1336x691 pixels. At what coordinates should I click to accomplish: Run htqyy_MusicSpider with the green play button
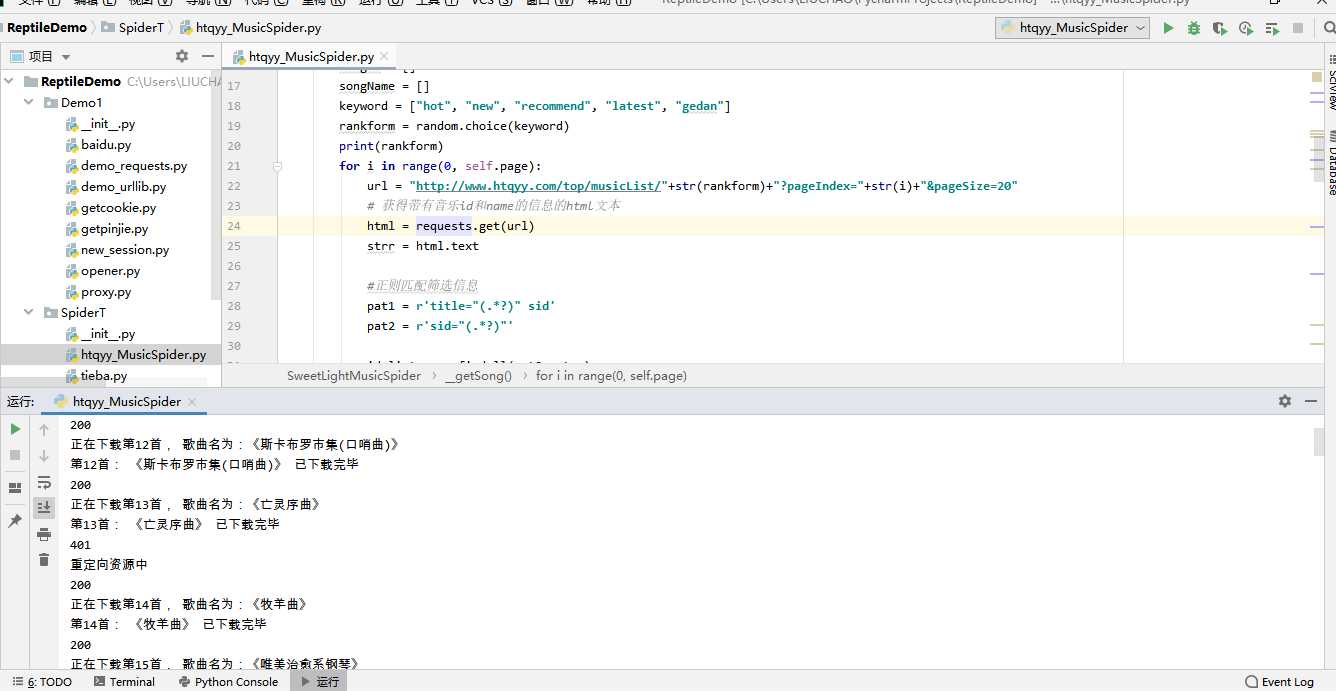pyautogui.click(x=1167, y=28)
